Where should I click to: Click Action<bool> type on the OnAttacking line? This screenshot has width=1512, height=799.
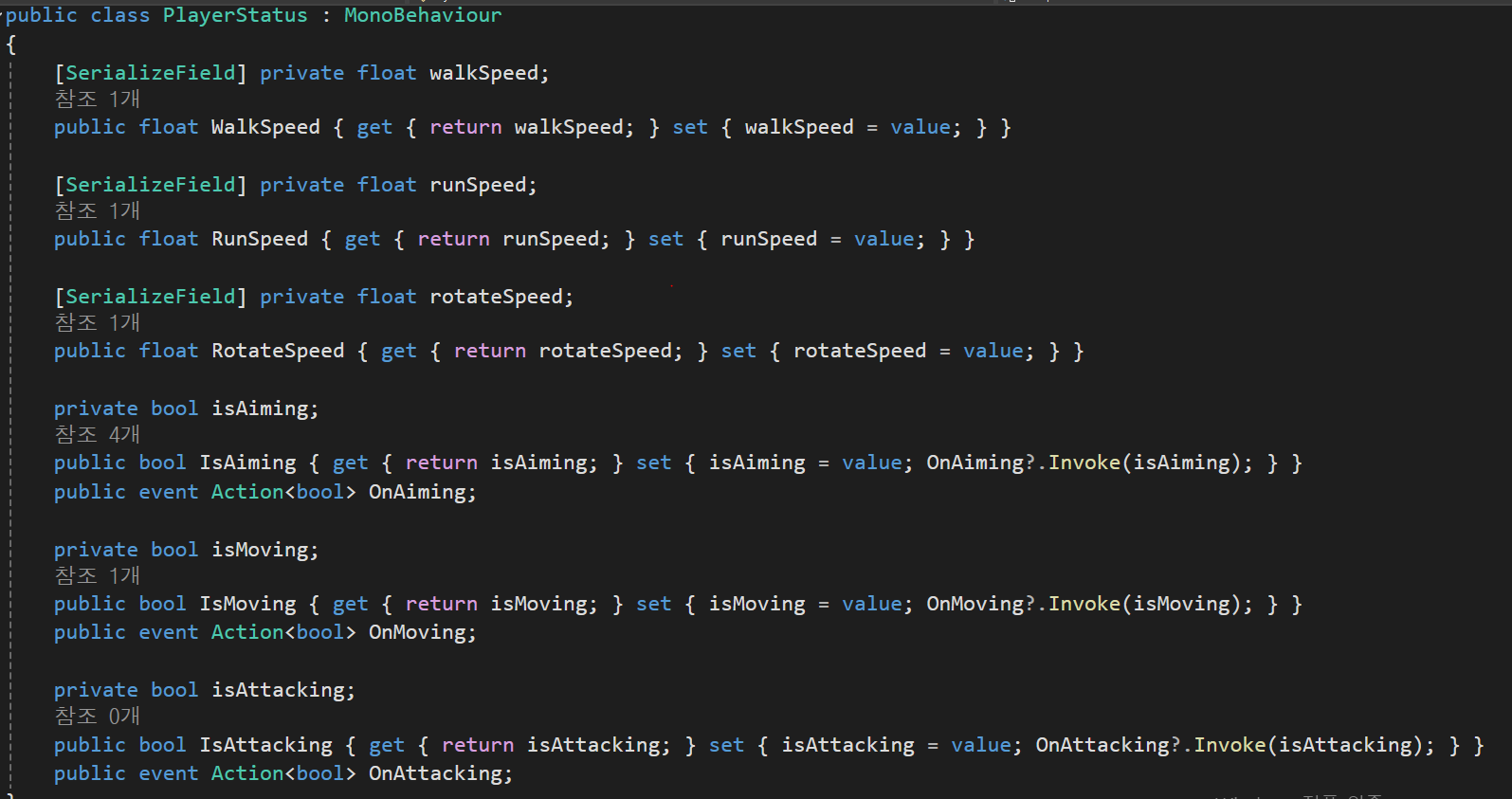283,773
